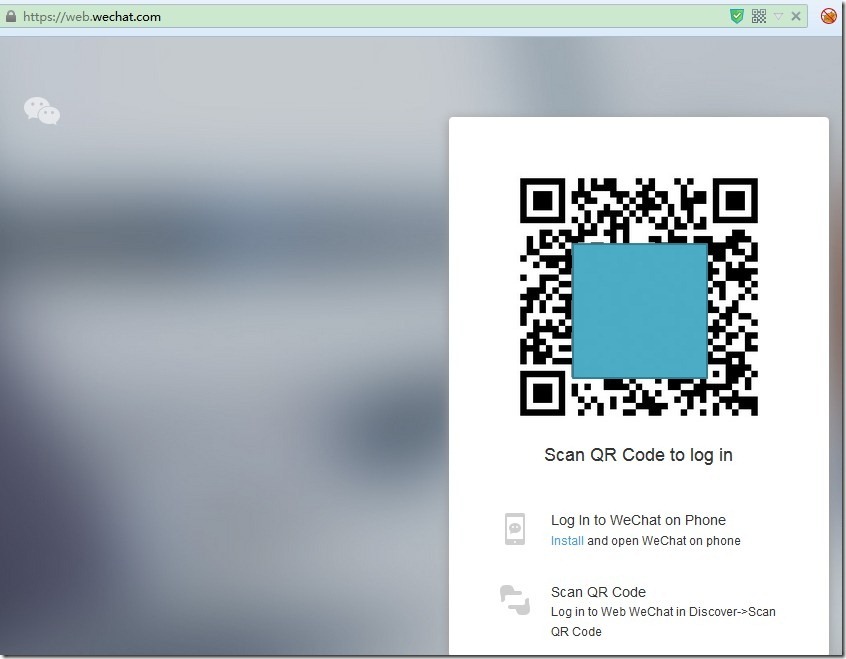The image size is (846, 659).
Task: Click 'and open WeChat on phone' text
Action: (664, 541)
